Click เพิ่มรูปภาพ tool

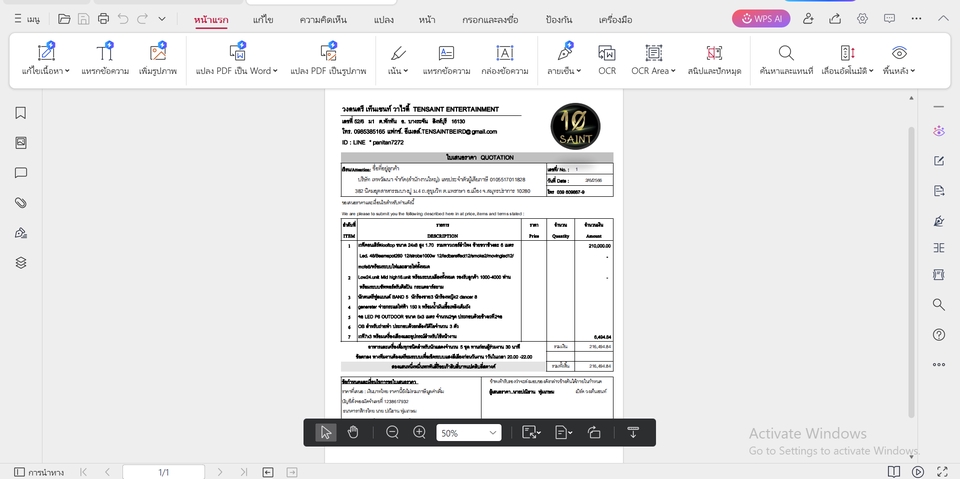click(158, 59)
